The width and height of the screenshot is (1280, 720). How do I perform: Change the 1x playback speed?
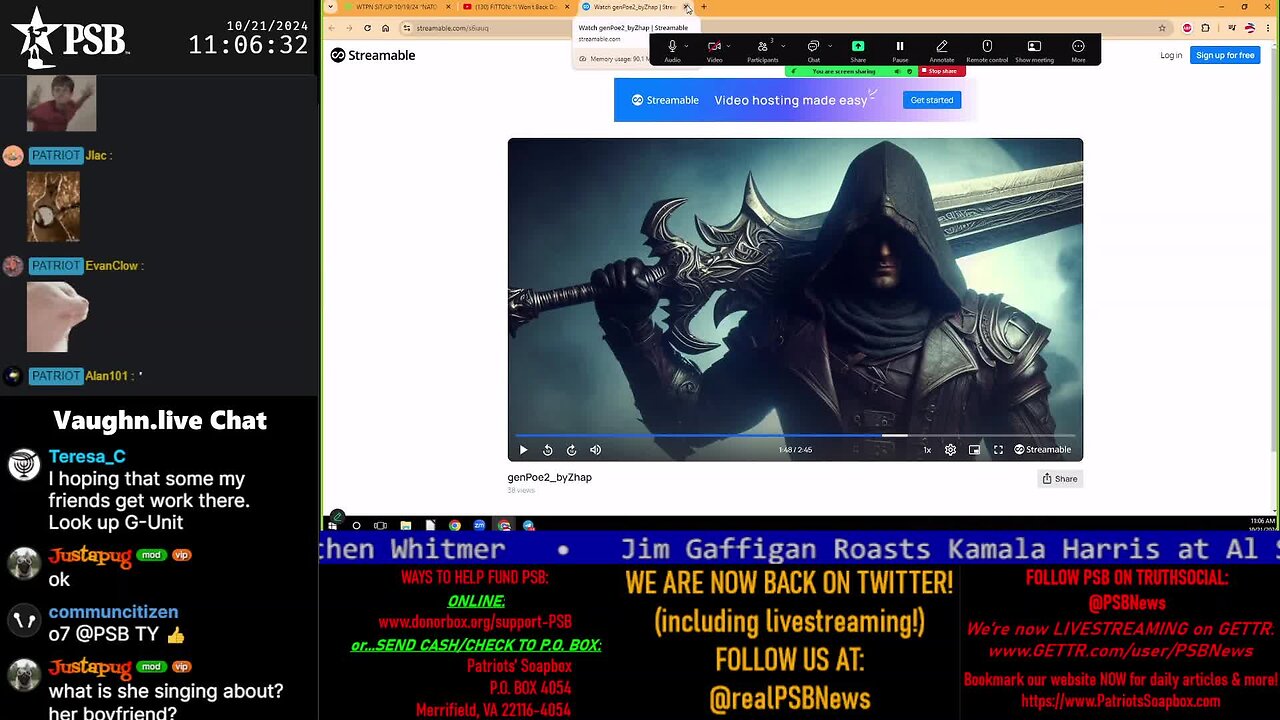tap(927, 450)
